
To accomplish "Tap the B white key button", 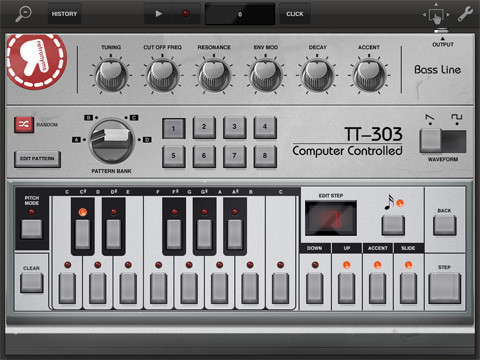I will pos(250,288).
